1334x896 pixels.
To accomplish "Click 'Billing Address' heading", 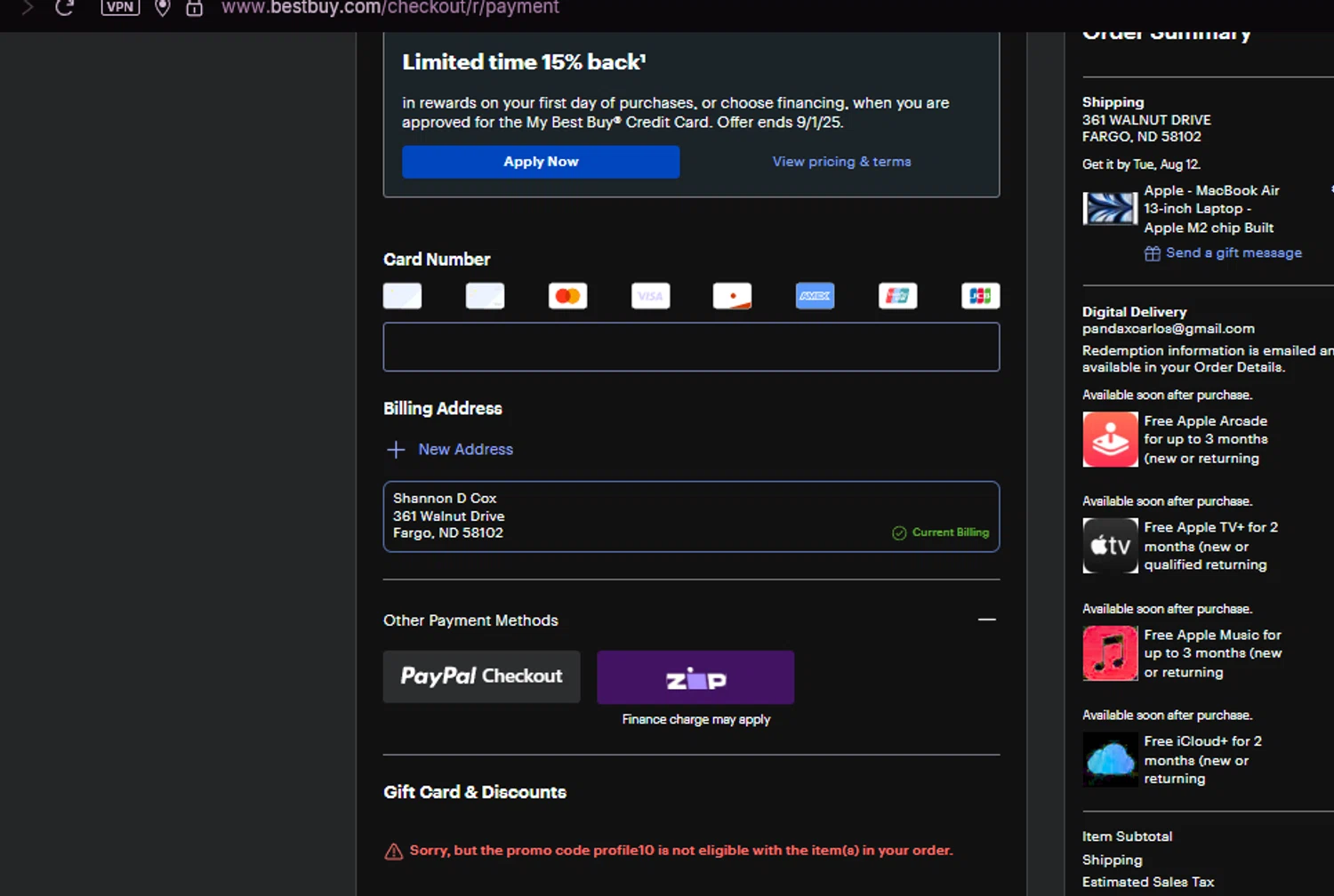I will click(442, 409).
